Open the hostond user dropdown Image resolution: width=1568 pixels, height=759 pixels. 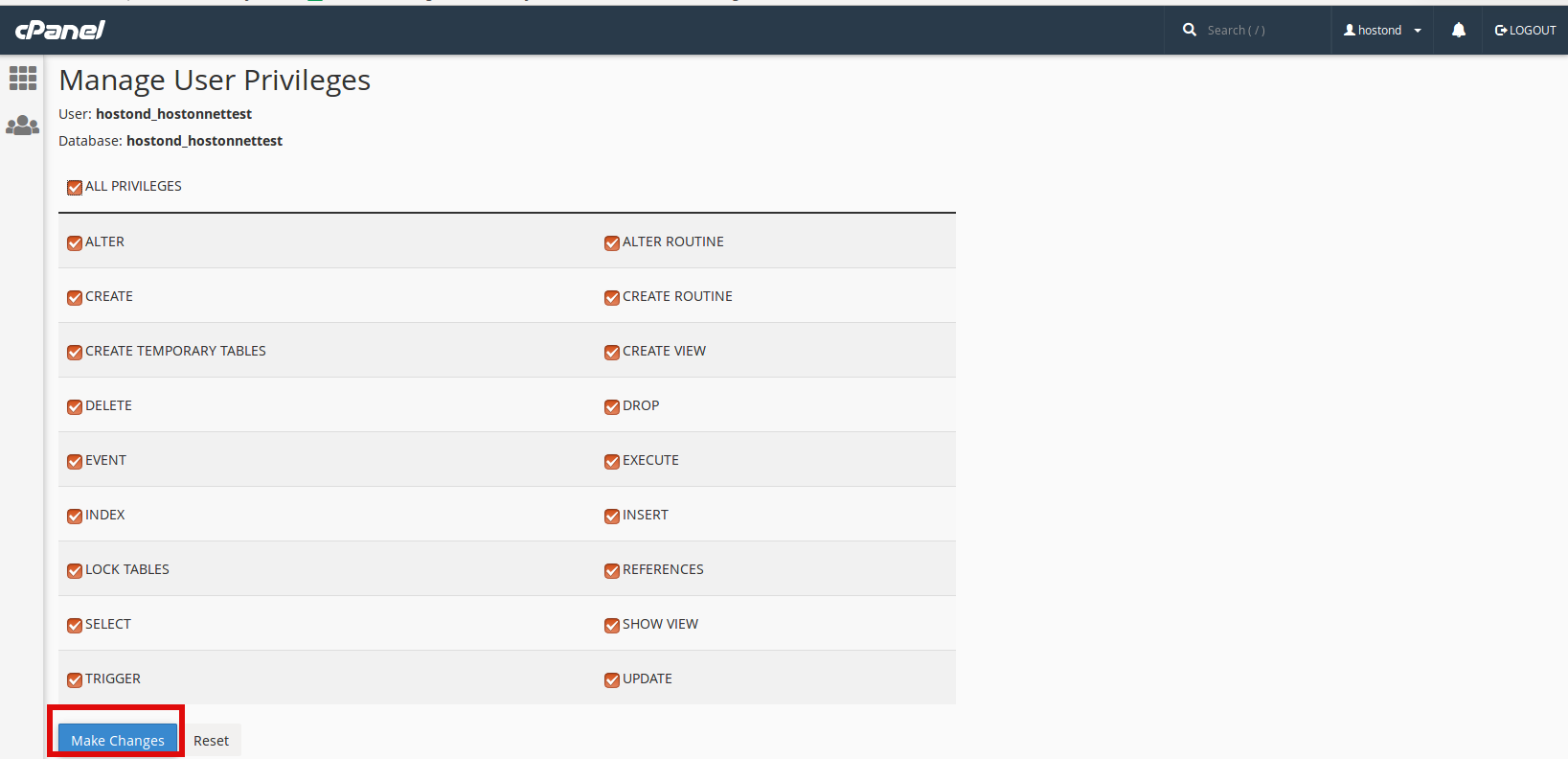pyautogui.click(x=1382, y=30)
